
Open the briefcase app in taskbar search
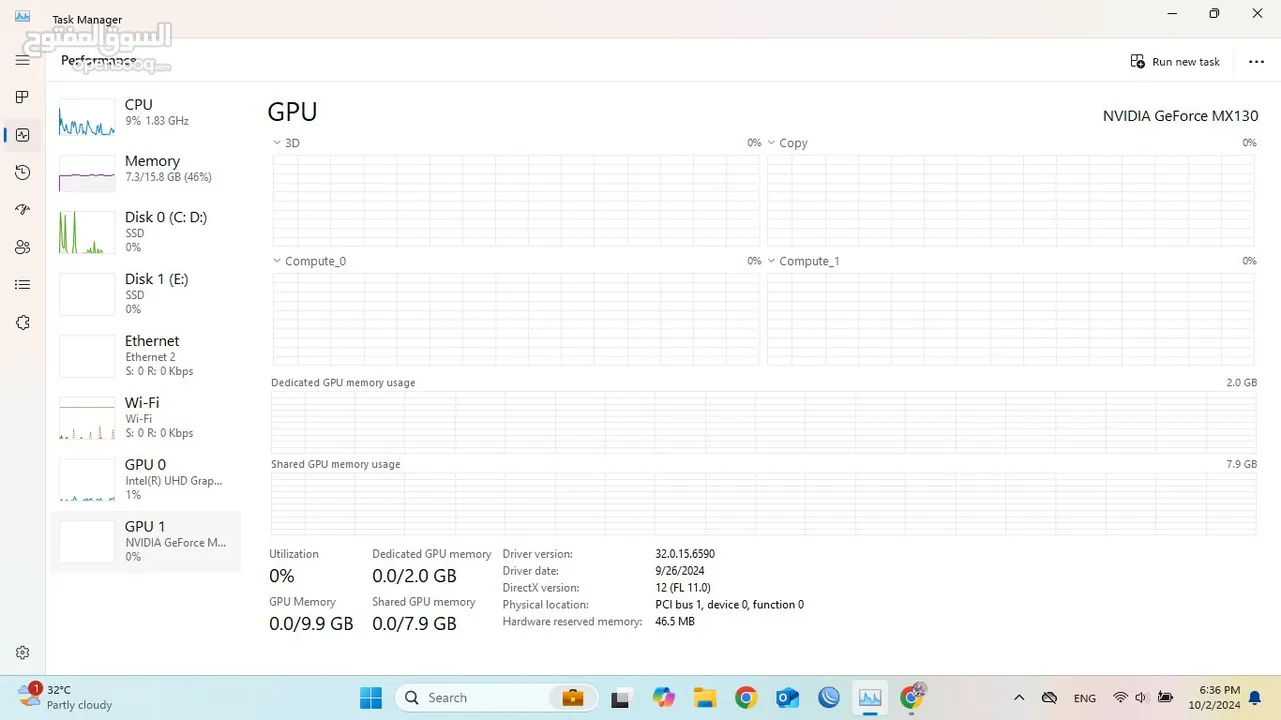click(572, 698)
